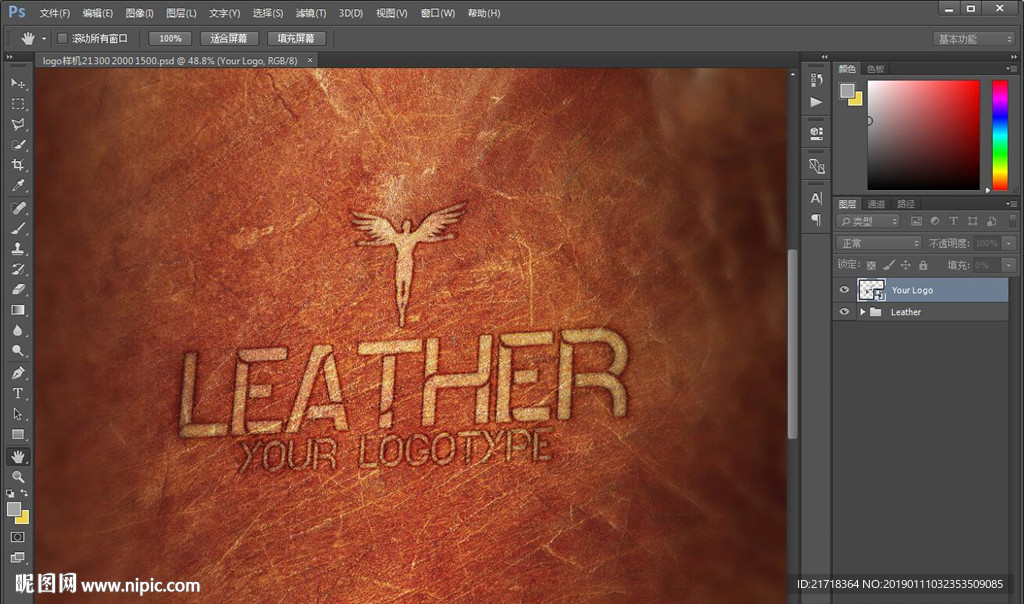The image size is (1024, 604).
Task: Select the Brush tool
Action: coord(18,228)
